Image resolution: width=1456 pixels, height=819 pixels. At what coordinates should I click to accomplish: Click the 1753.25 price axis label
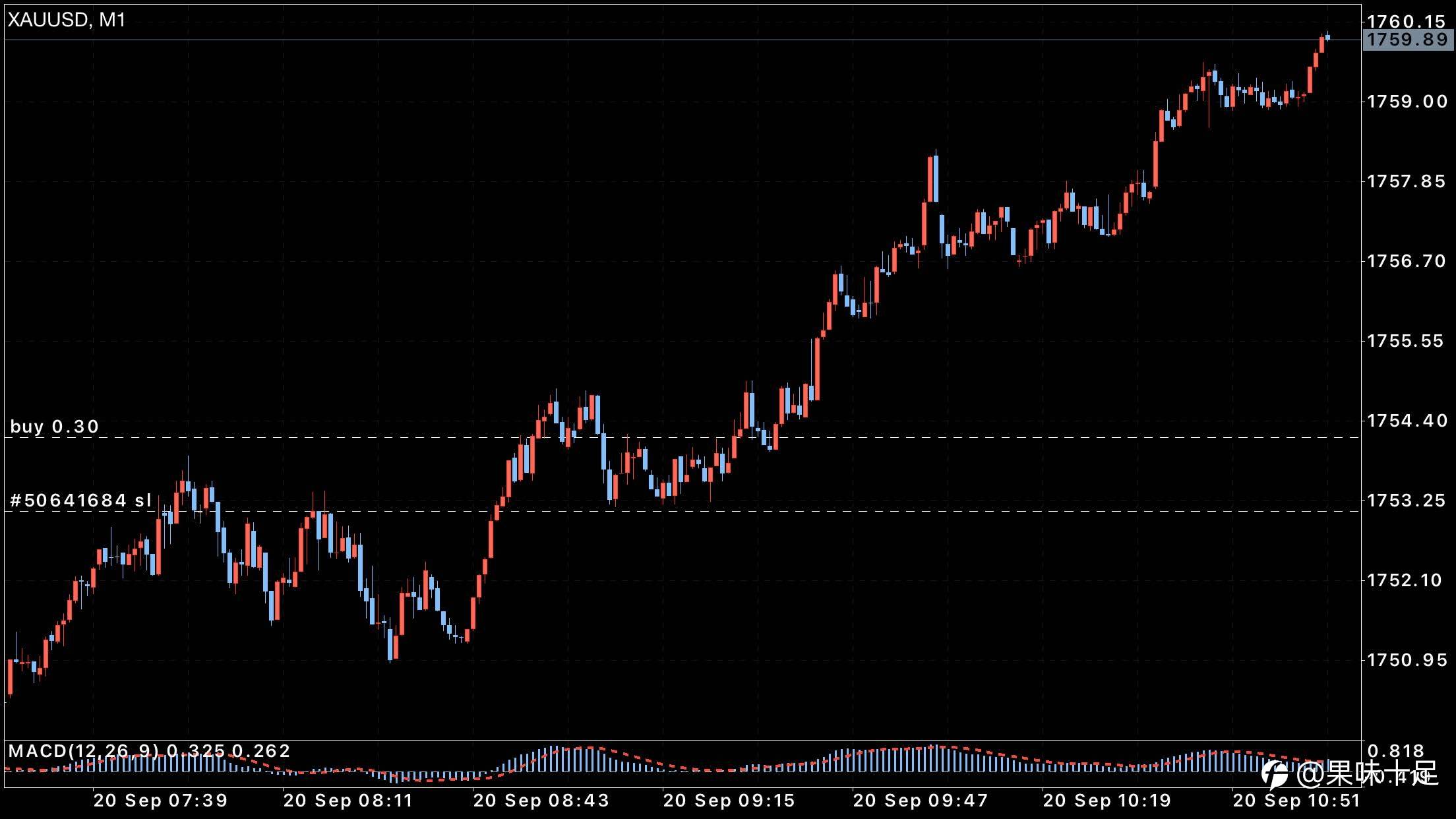1407,501
